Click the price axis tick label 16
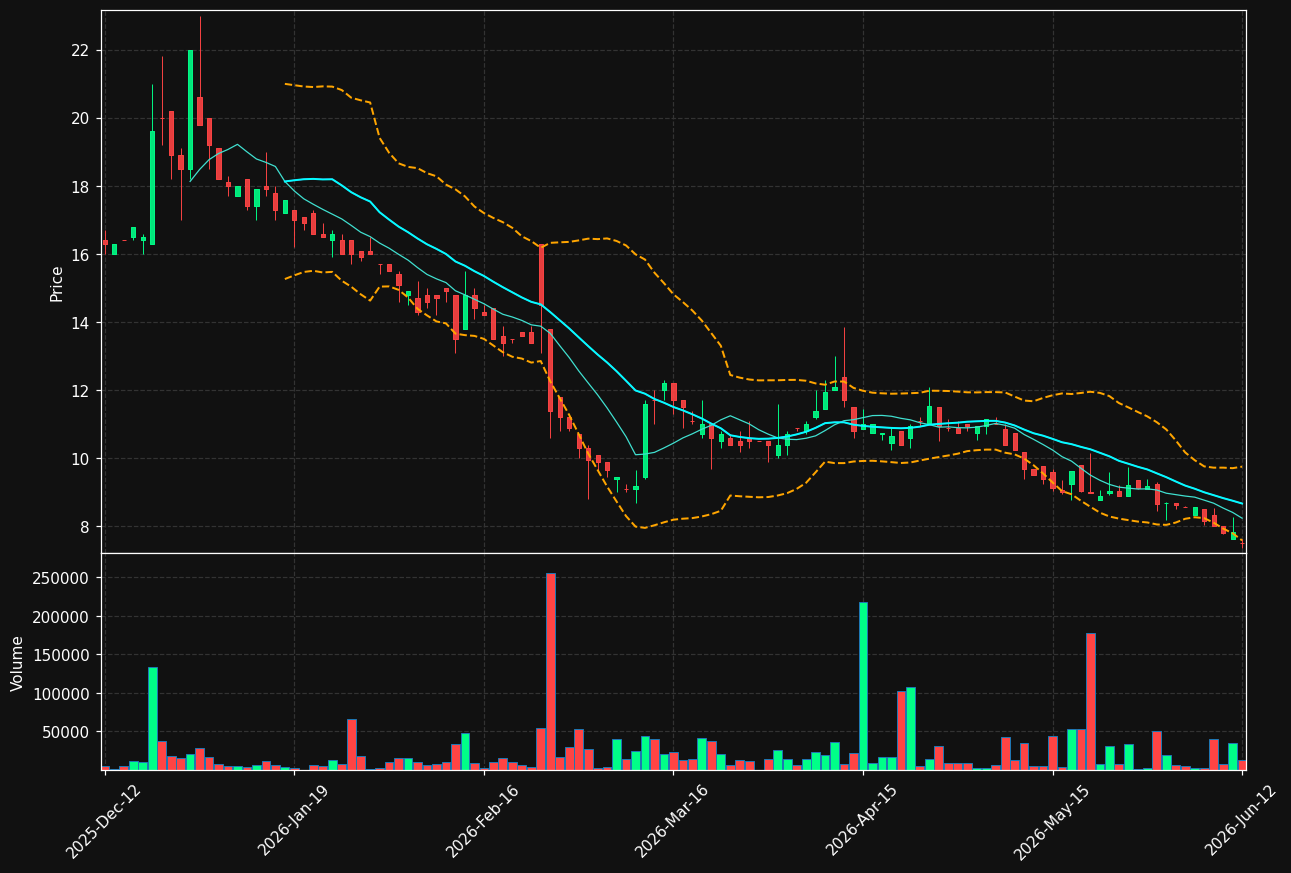 80,255
